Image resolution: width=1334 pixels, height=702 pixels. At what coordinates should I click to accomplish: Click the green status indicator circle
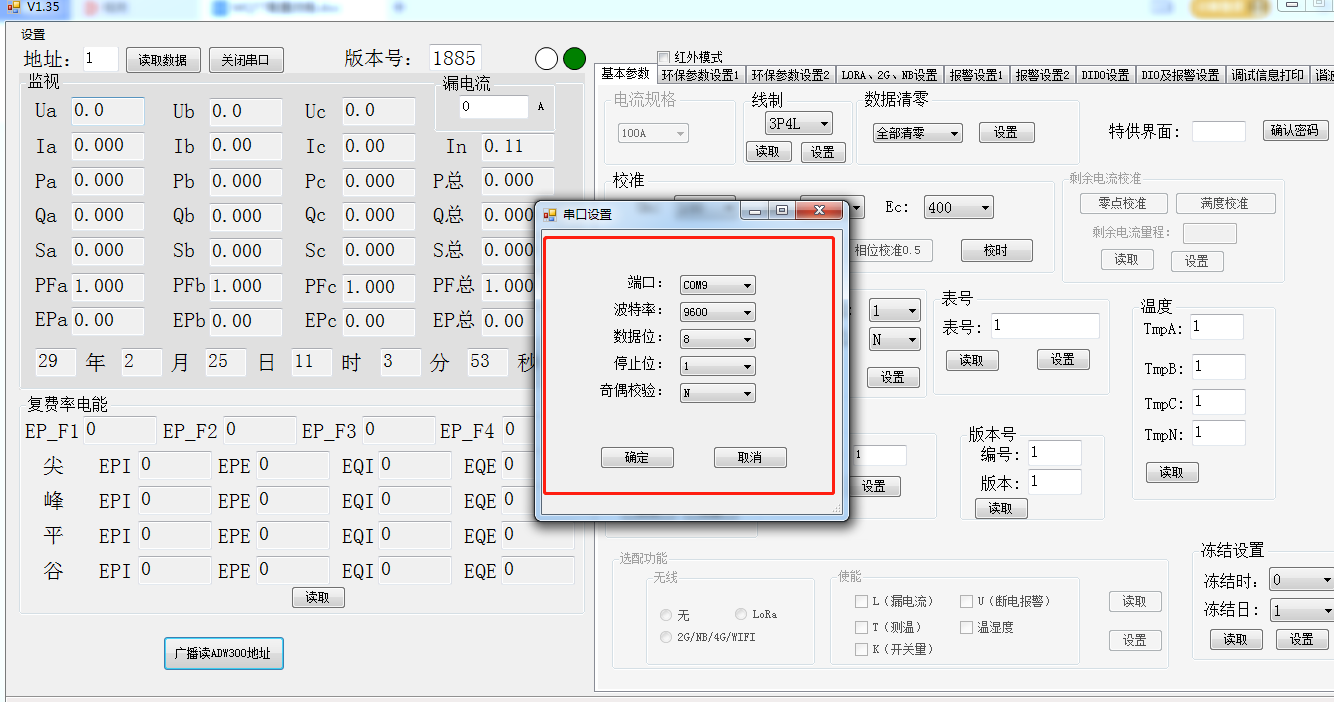[574, 58]
